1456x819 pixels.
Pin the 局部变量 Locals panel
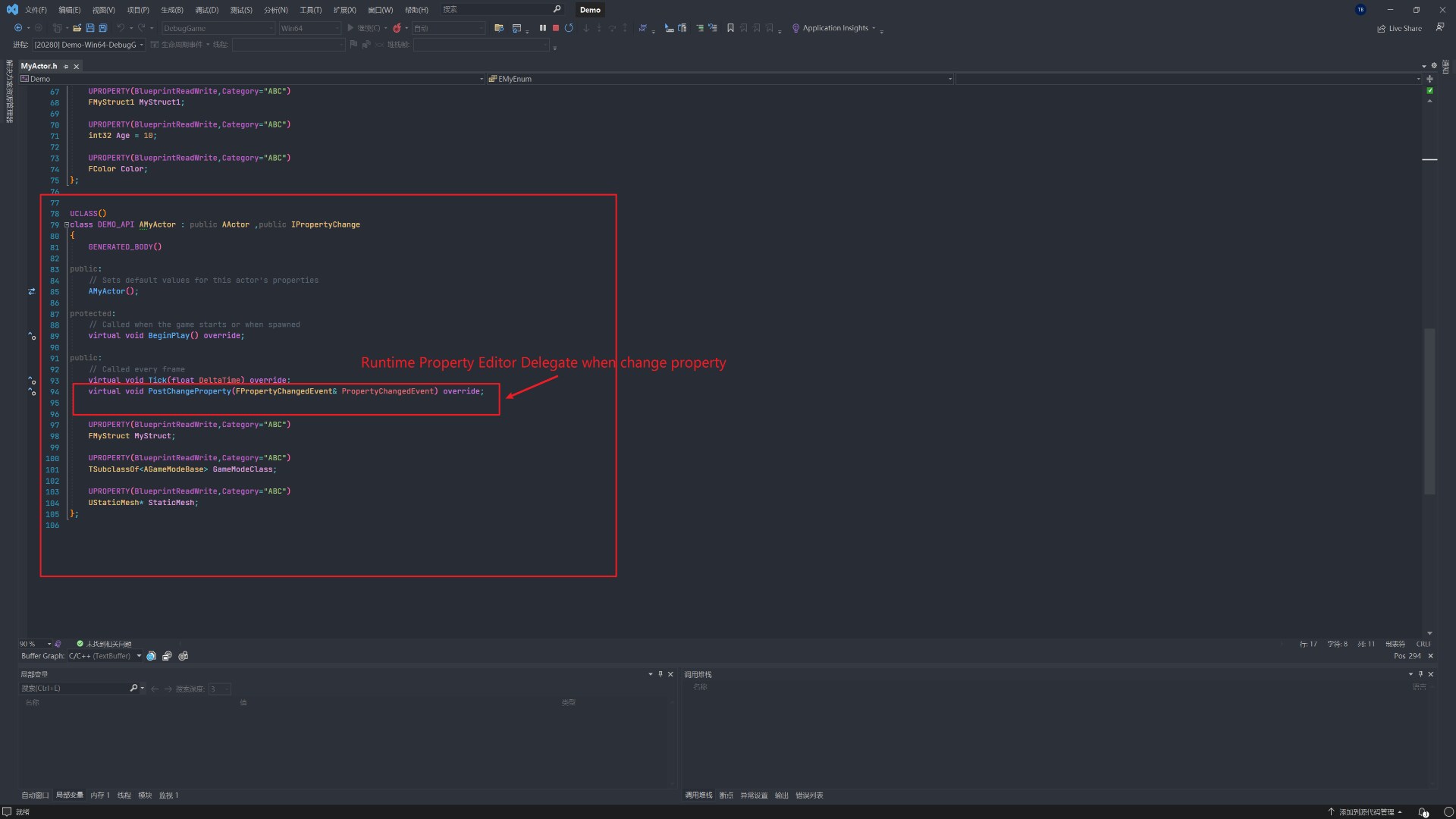661,674
